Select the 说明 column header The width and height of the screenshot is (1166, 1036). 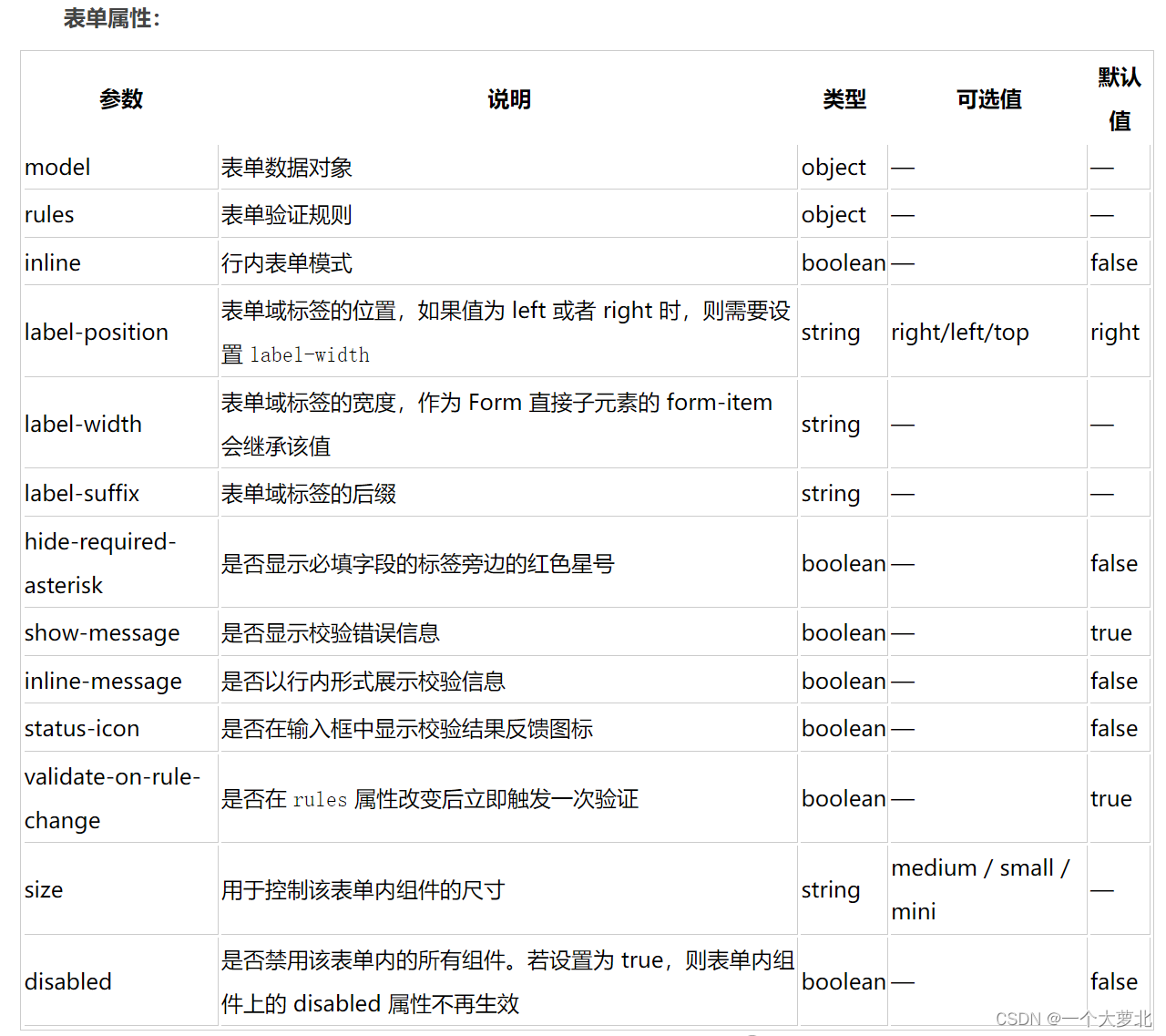[509, 98]
